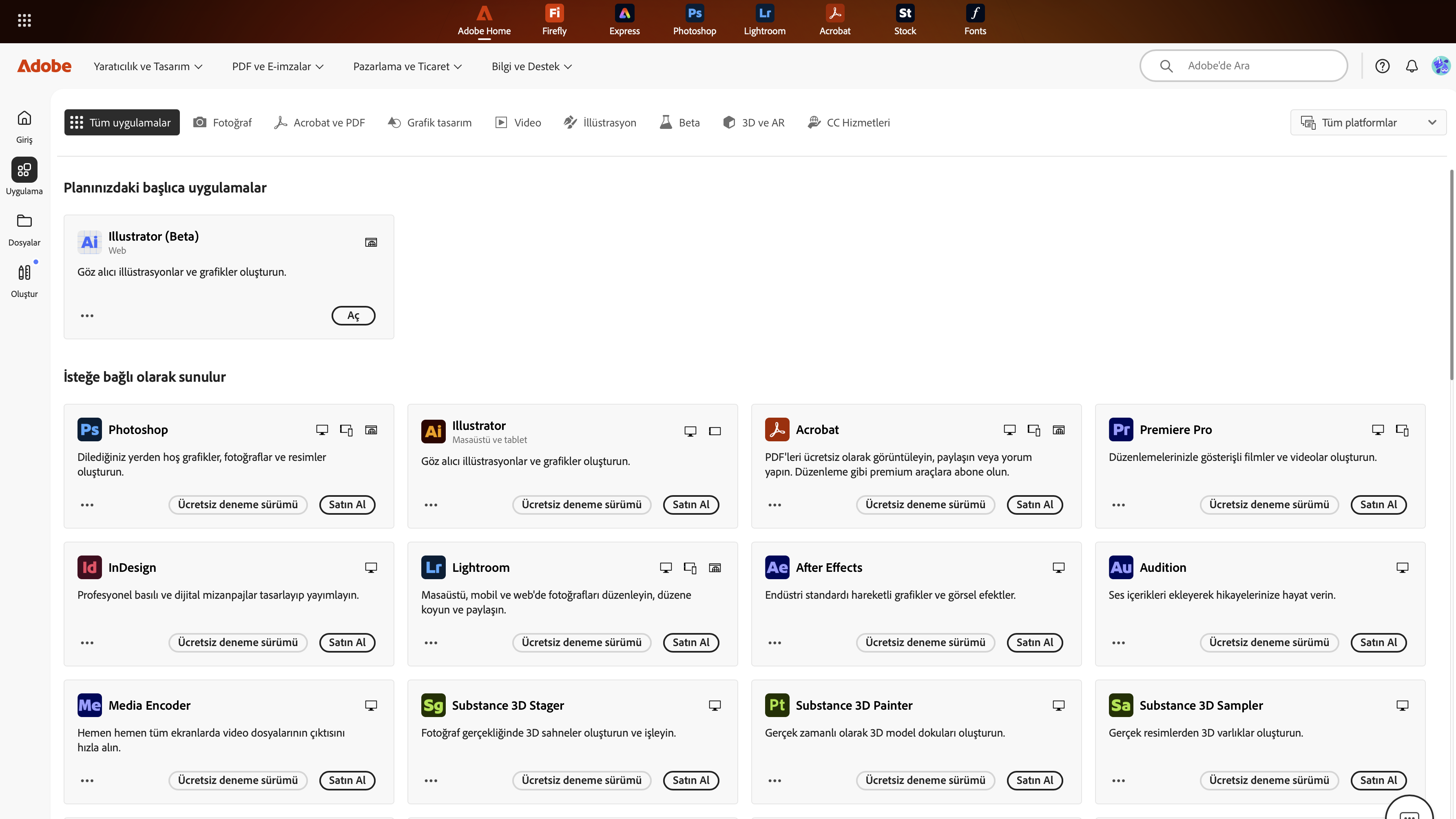
Task: Click the Substance 3D Painter icon
Action: (777, 705)
